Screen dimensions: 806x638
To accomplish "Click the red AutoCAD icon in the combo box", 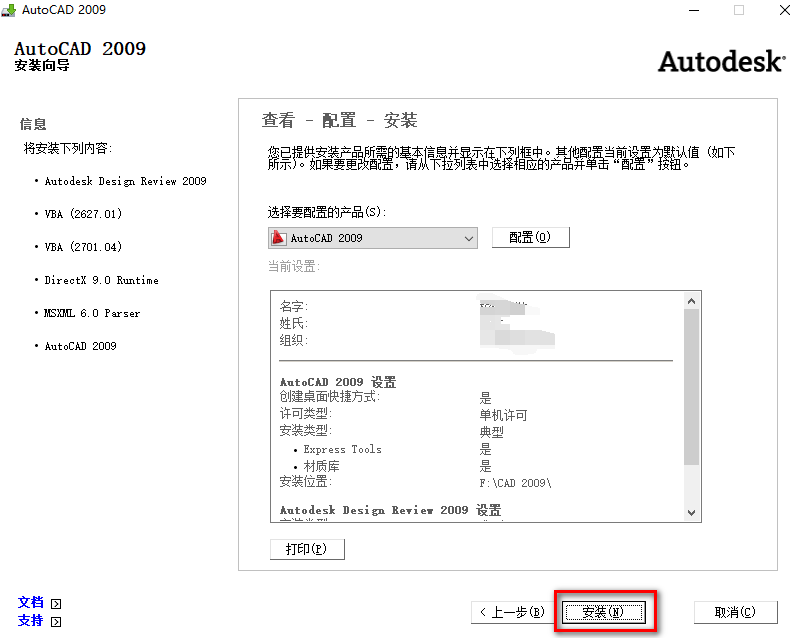I will point(279,238).
